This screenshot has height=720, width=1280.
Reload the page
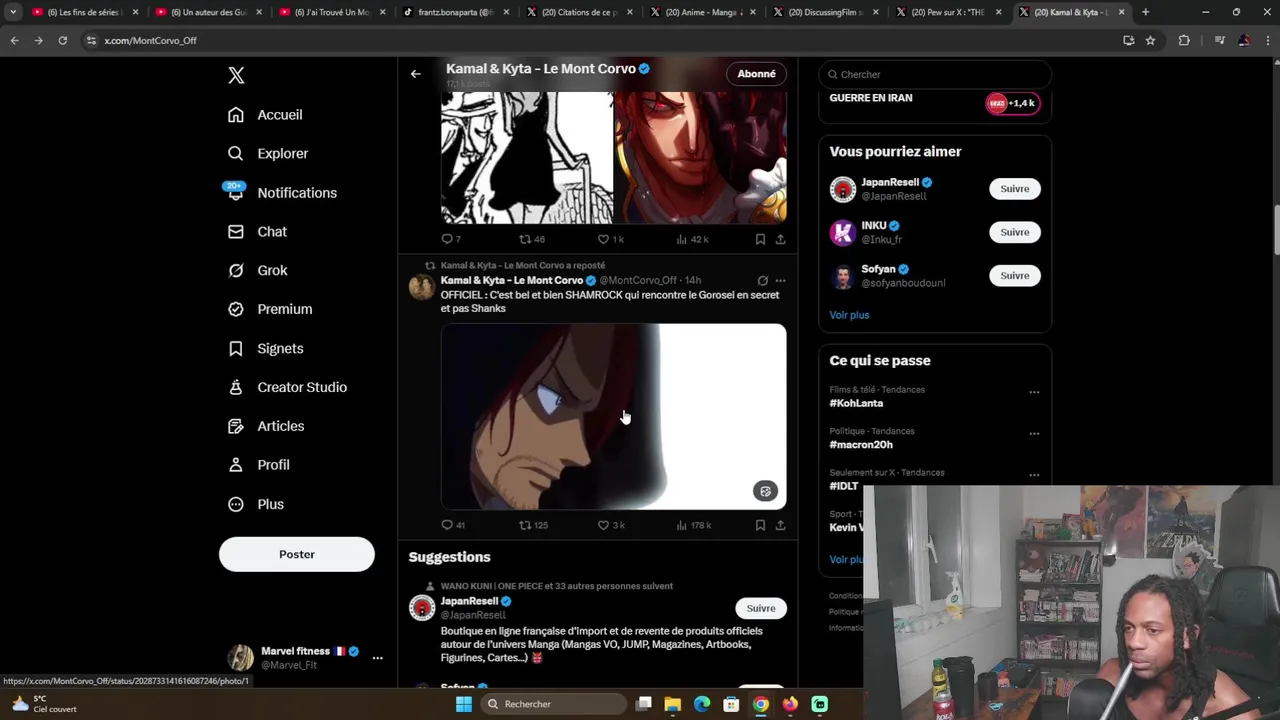(x=62, y=40)
